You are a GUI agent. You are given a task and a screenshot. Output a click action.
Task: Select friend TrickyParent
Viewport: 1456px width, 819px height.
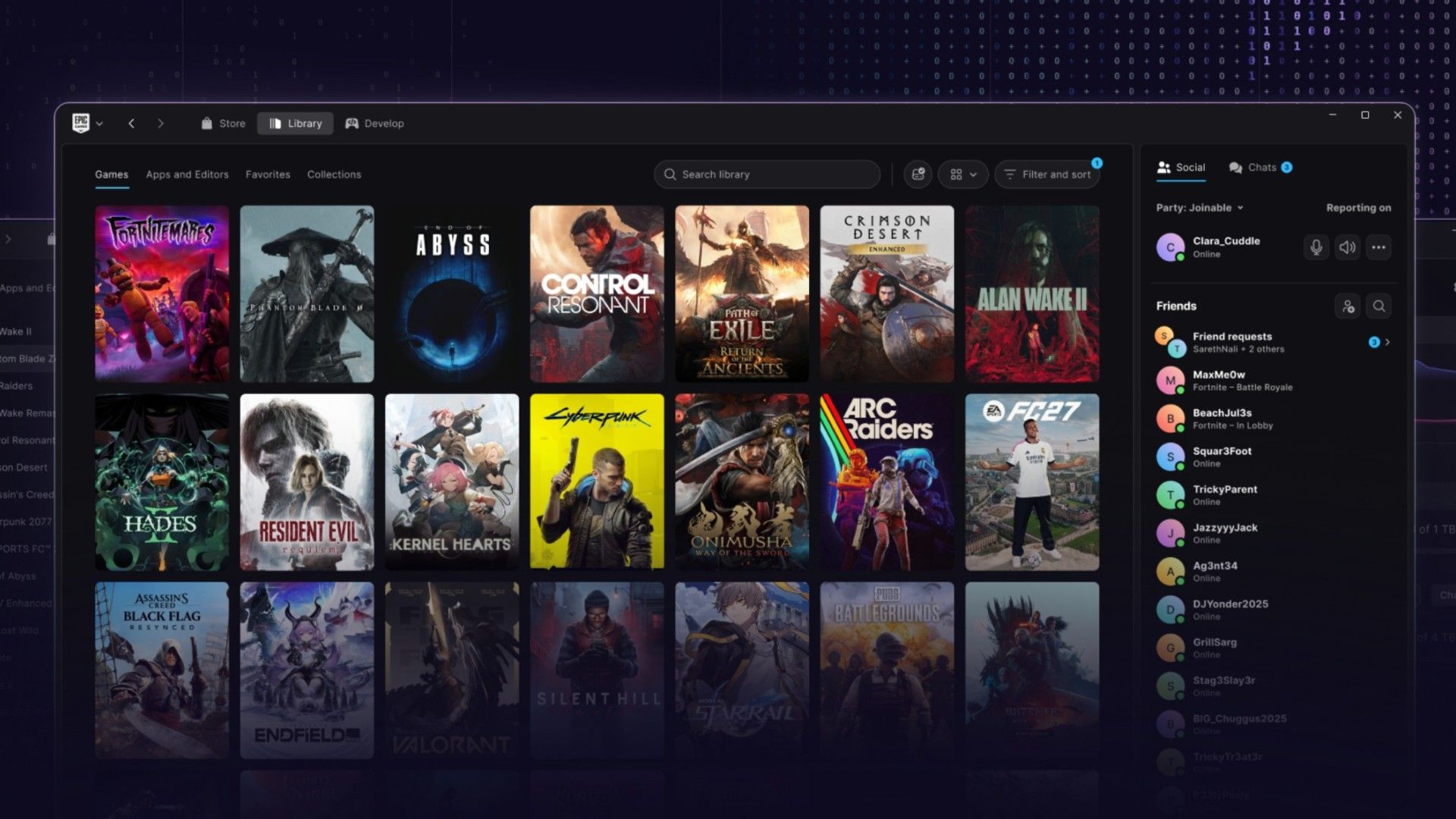click(1272, 495)
